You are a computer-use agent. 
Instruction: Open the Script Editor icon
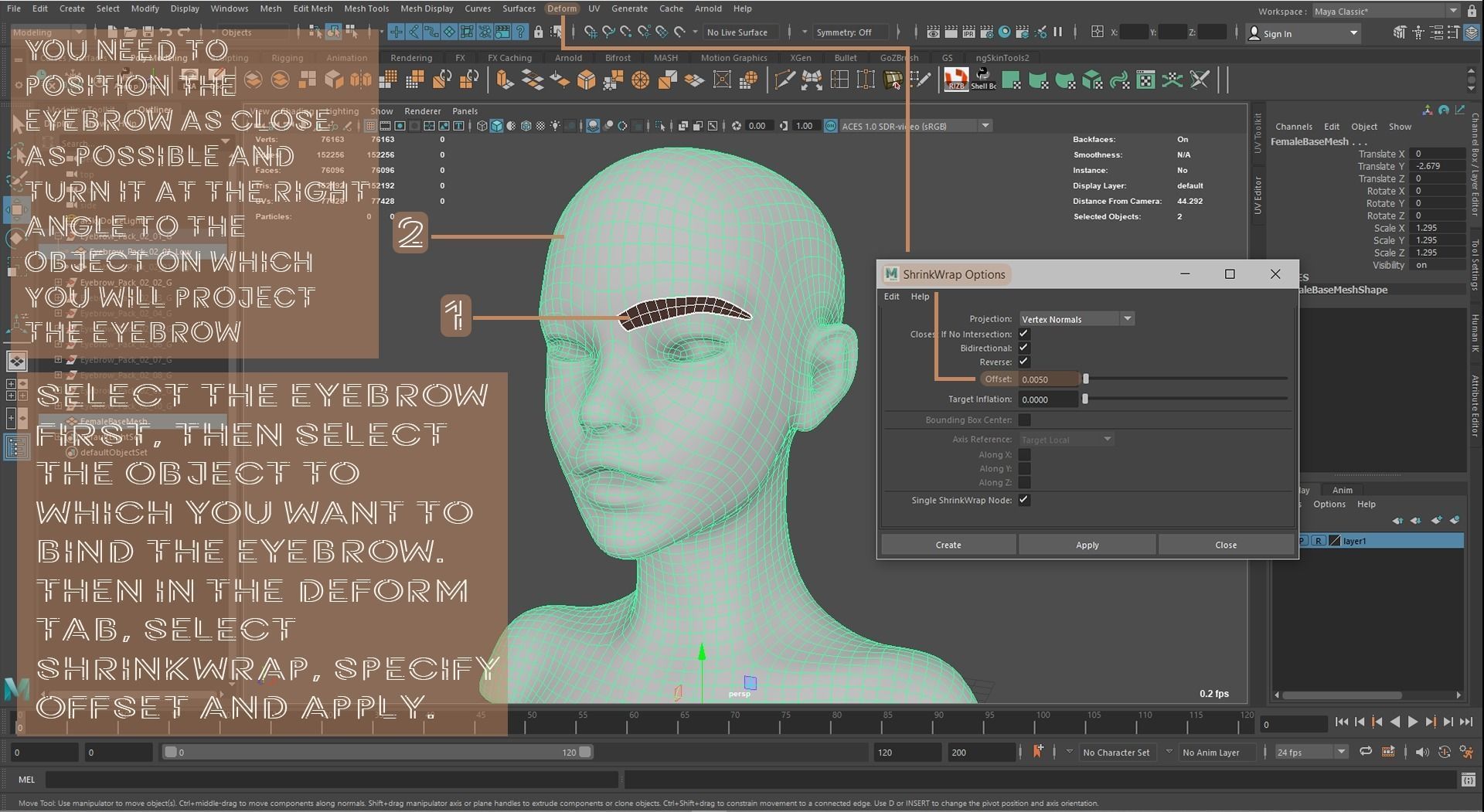(1467, 780)
